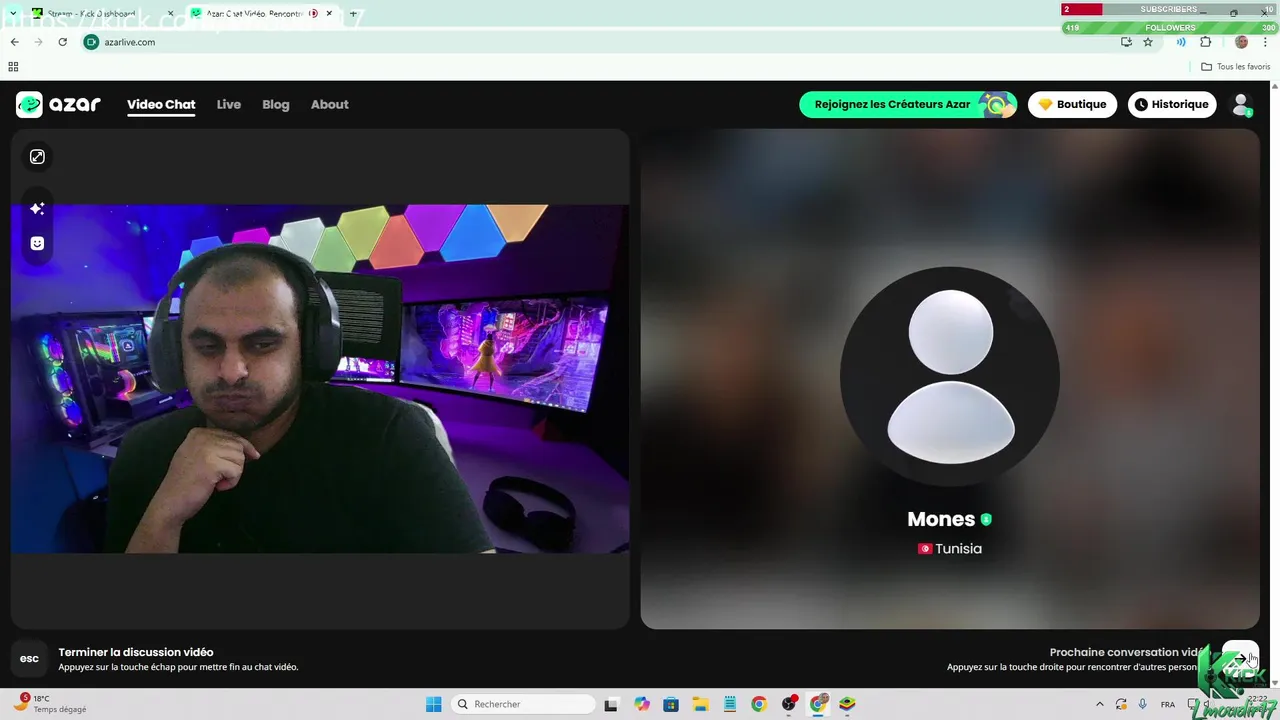
Task: Open the Chrome tab search dropdown arrow
Action: [13, 14]
